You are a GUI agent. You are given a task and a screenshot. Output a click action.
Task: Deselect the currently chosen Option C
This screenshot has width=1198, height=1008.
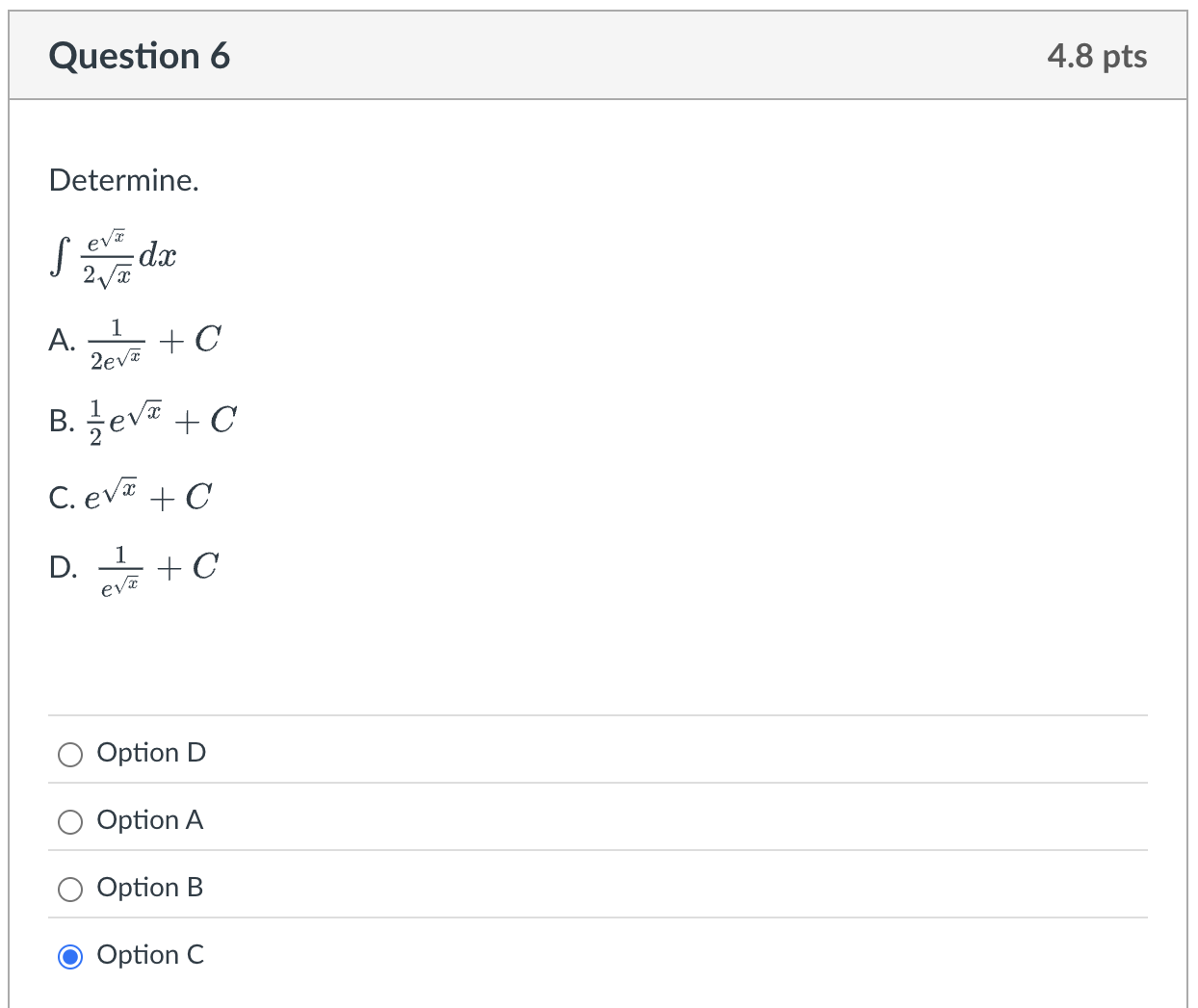[68, 956]
